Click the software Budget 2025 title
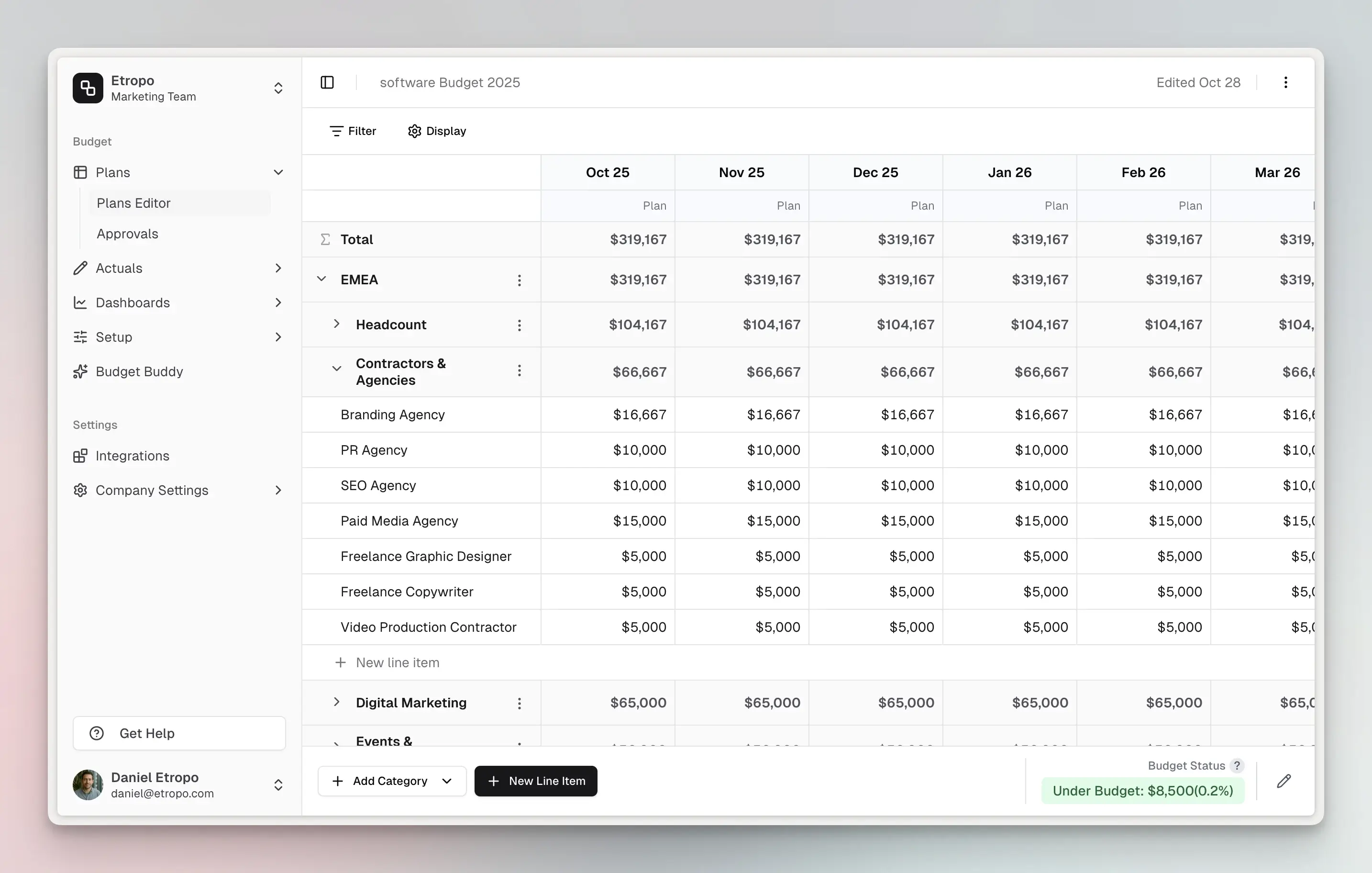The width and height of the screenshot is (1372, 873). (450, 82)
